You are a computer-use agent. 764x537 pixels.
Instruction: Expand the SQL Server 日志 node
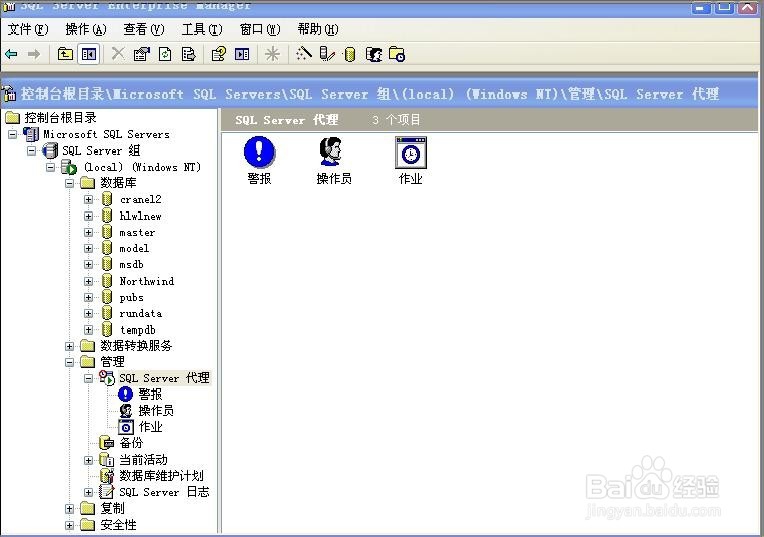89,493
